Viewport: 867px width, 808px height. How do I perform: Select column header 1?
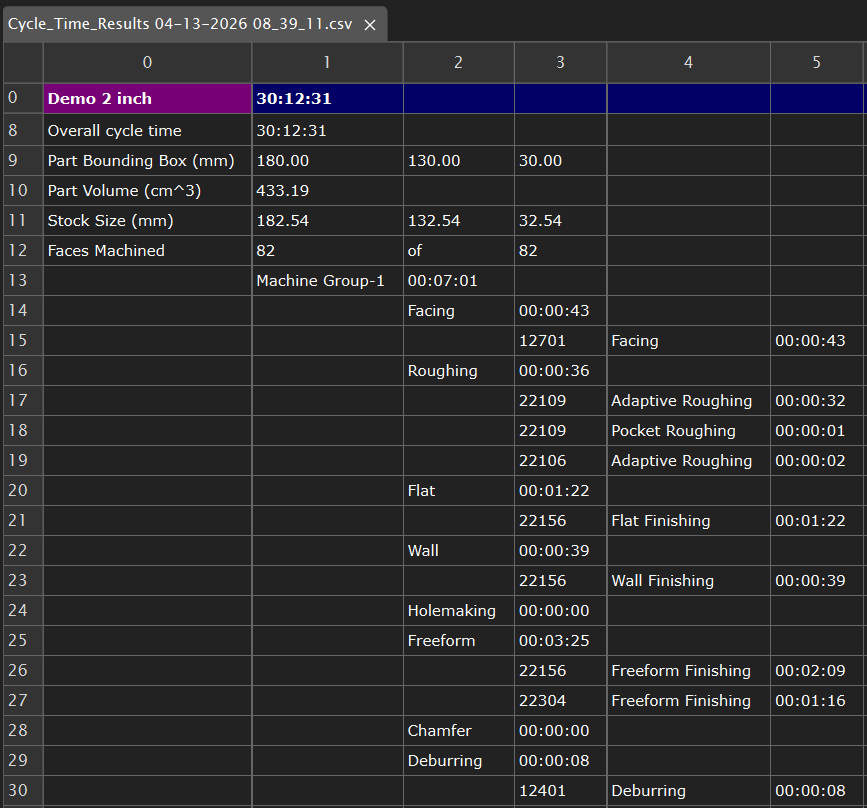tap(327, 62)
